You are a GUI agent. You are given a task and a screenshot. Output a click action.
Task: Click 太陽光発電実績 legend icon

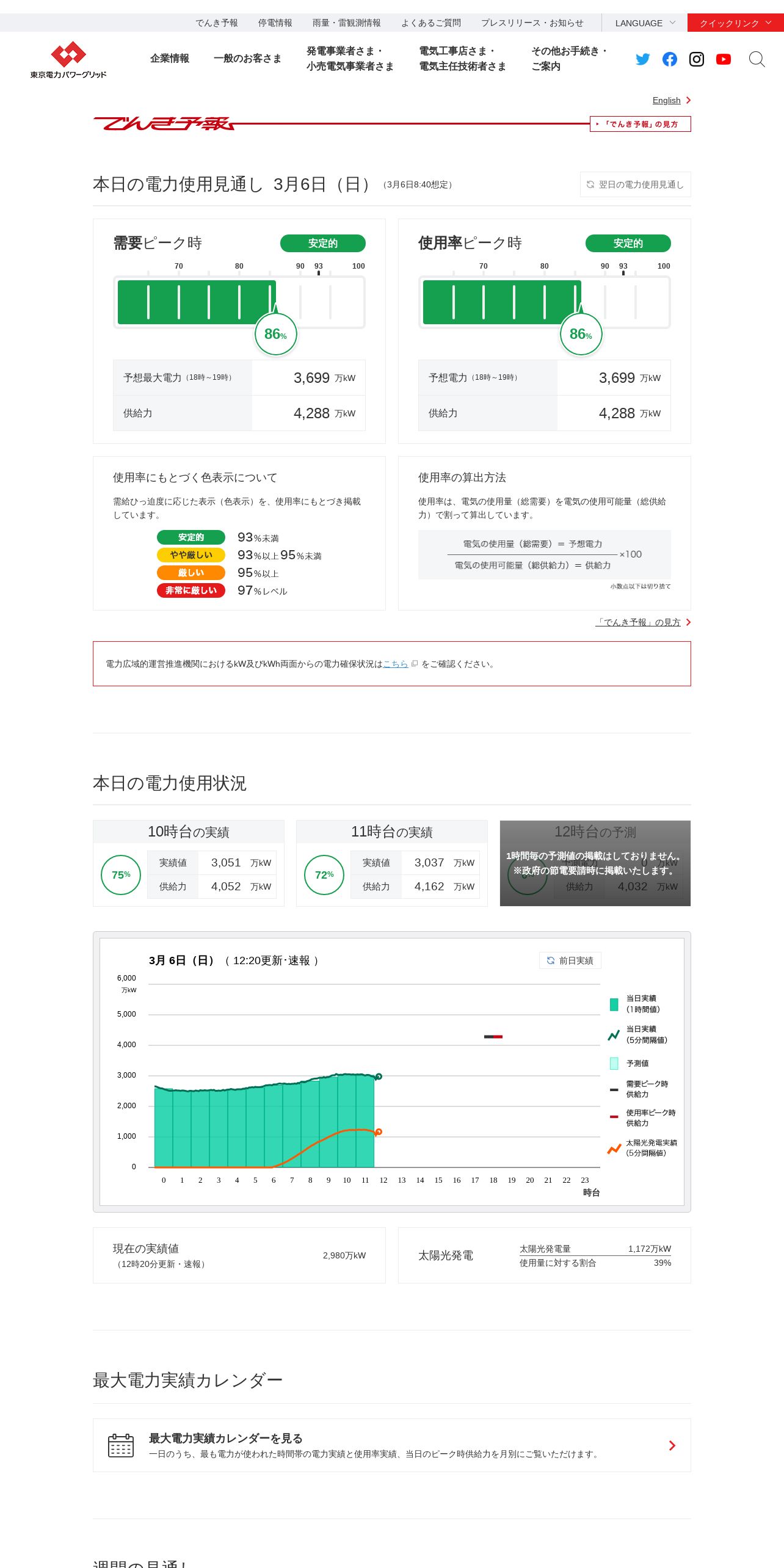[x=614, y=1149]
